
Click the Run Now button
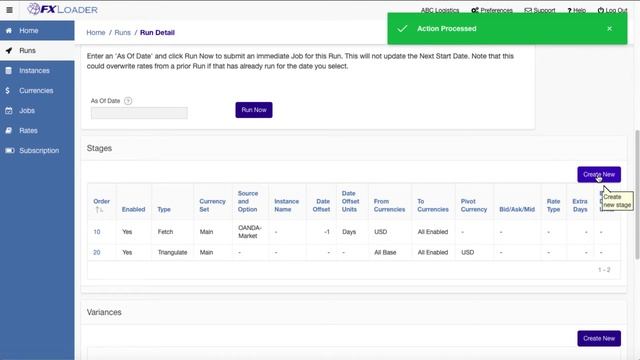pos(254,110)
